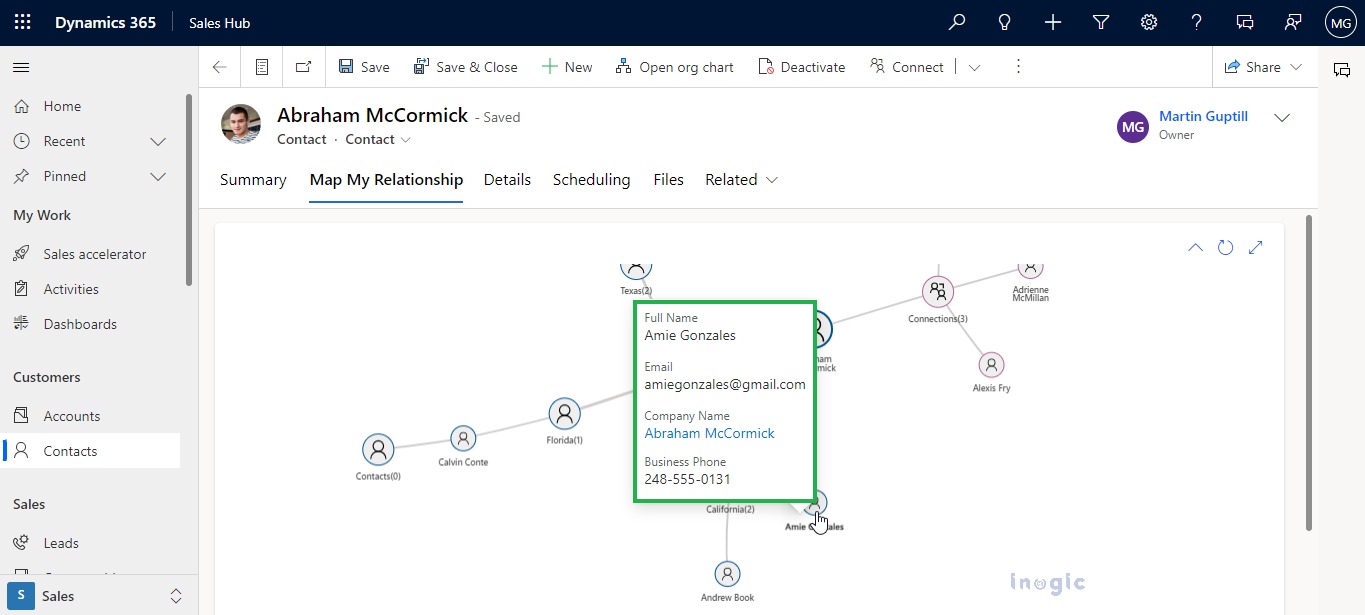1365x615 pixels.
Task: Open Teams chats via the conversation icon
Action: coord(1244,21)
